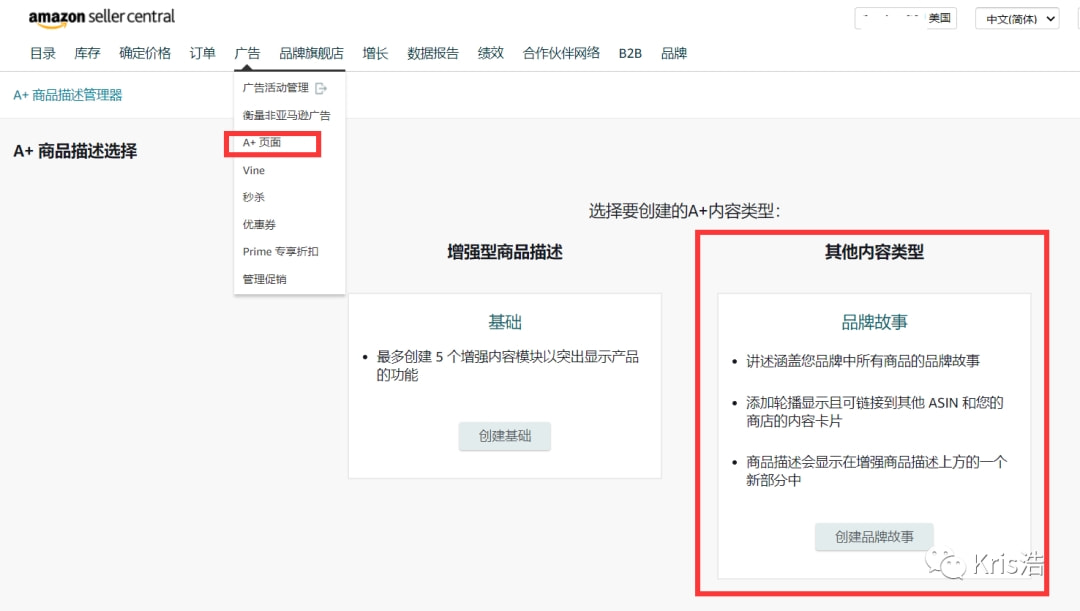Open the B2B menu
Image resolution: width=1080 pixels, height=611 pixels.
point(630,53)
